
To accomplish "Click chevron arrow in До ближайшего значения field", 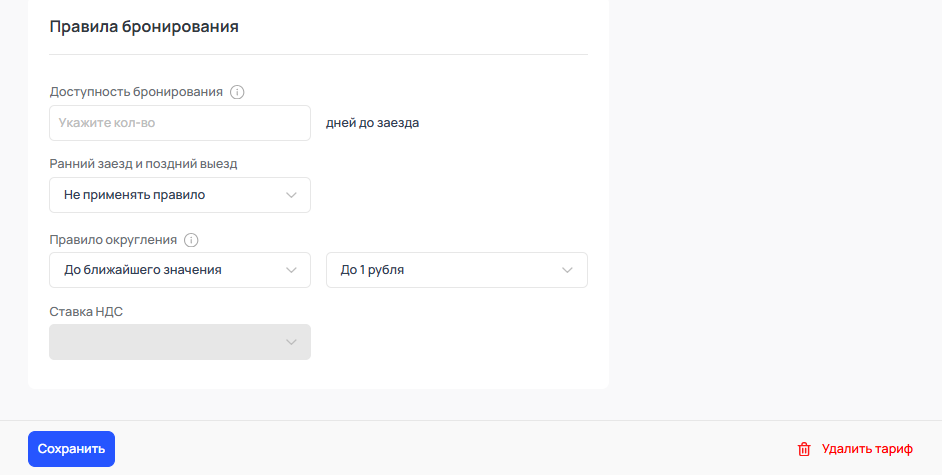I will 291,270.
